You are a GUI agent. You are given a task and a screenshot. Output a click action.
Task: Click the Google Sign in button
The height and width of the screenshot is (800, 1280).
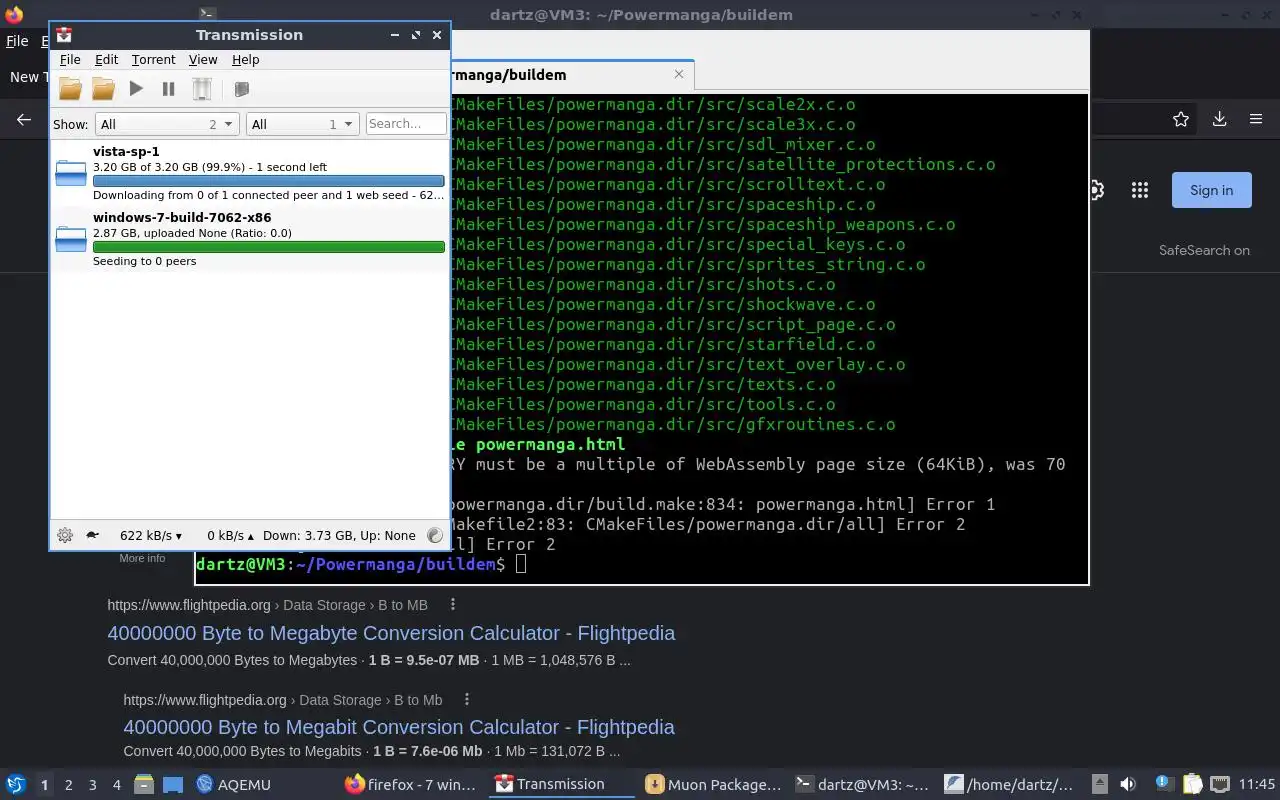[x=1211, y=190]
